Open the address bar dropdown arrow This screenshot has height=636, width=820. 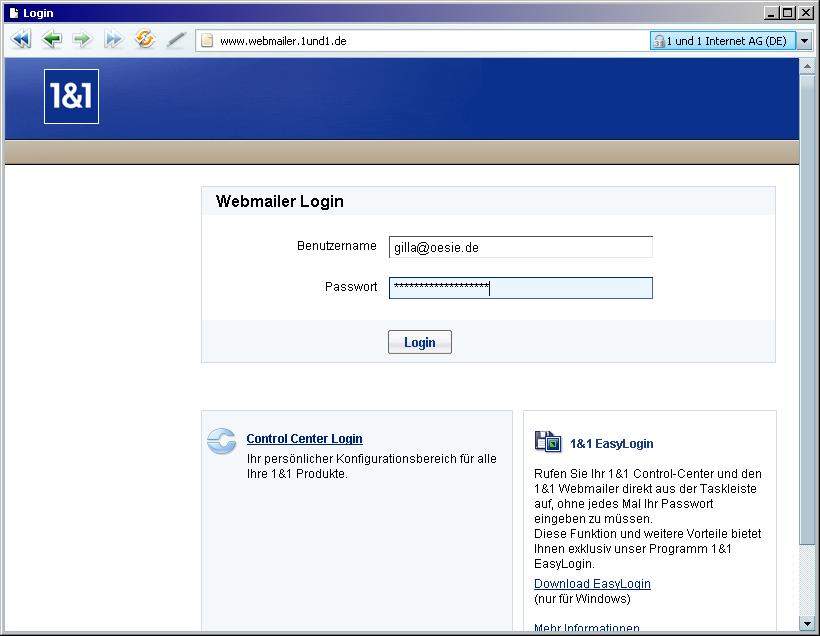coord(804,41)
